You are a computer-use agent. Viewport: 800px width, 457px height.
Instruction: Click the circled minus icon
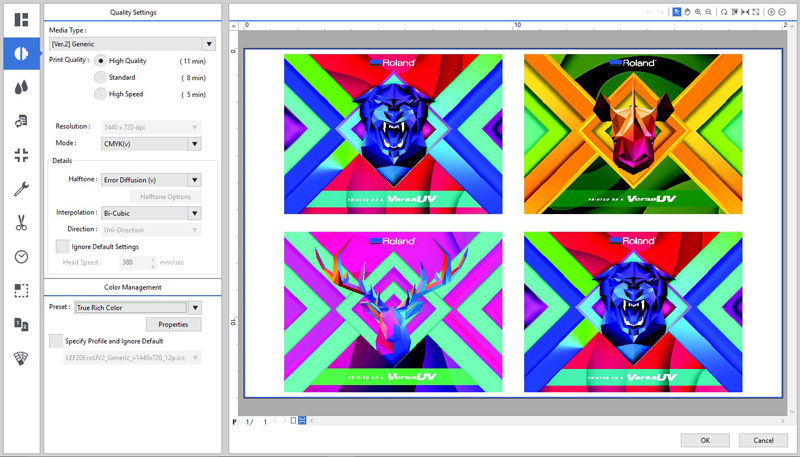click(x=782, y=12)
